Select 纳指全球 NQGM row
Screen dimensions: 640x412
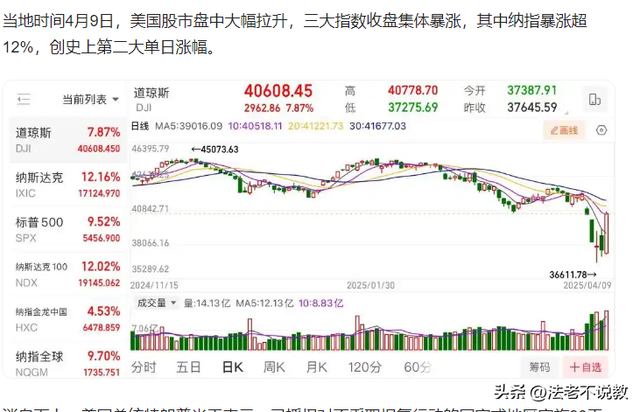(68, 363)
